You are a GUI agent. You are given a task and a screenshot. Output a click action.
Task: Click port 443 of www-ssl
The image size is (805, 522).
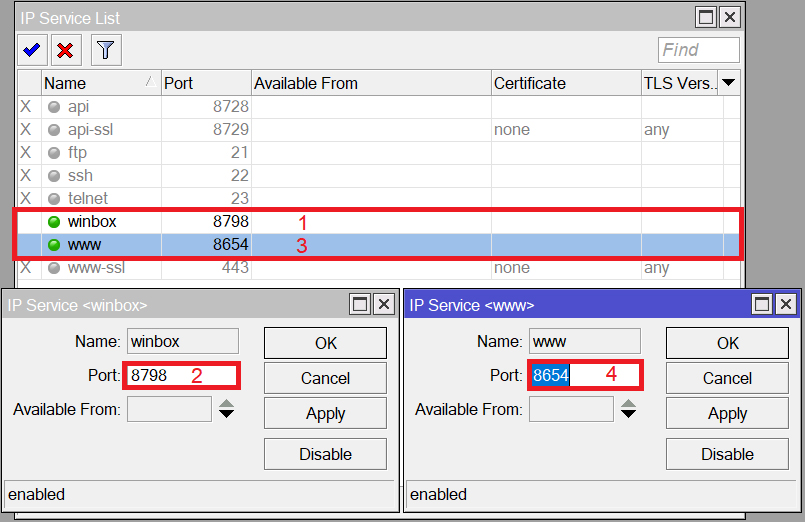pos(235,268)
